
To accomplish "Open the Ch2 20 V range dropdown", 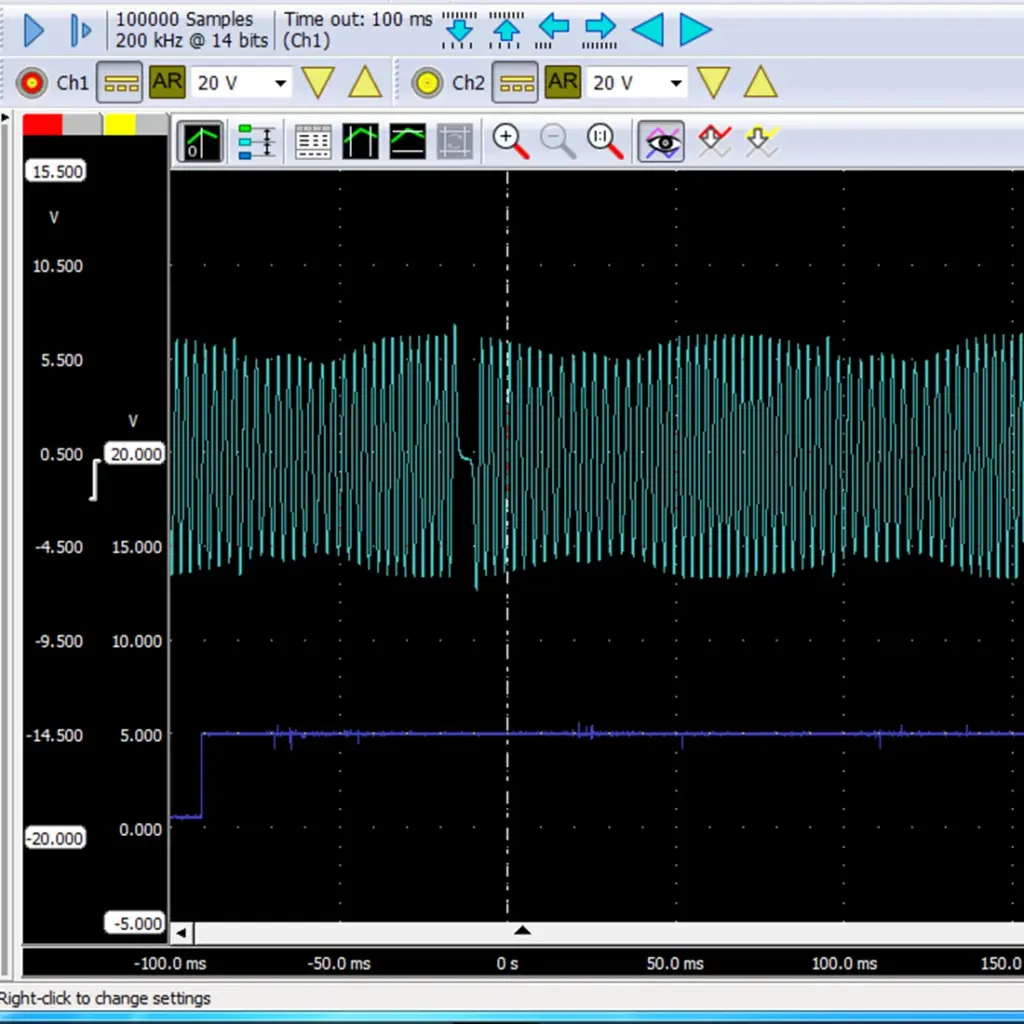I will pyautogui.click(x=676, y=83).
